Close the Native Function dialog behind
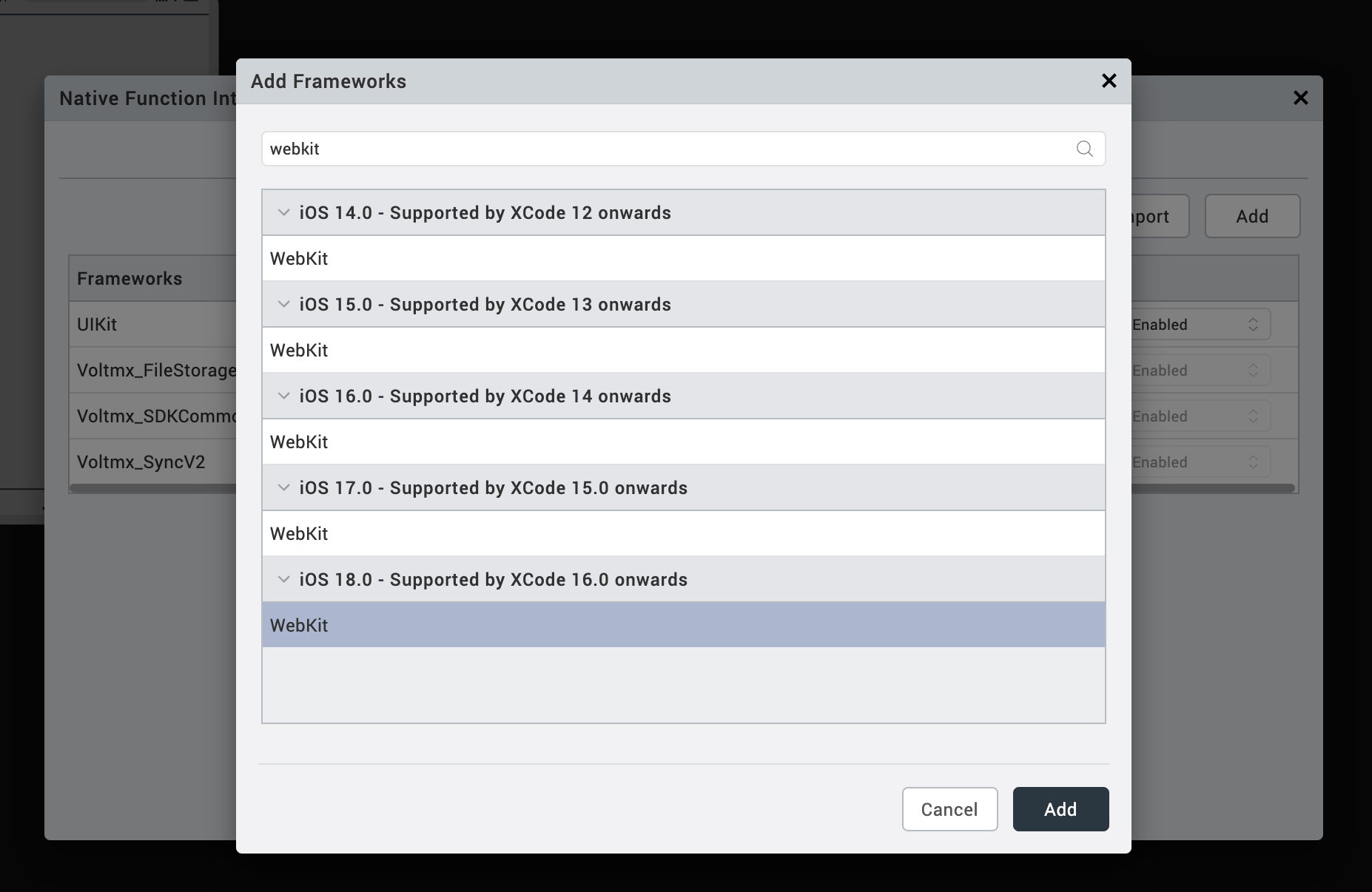The height and width of the screenshot is (892, 1372). point(1300,98)
